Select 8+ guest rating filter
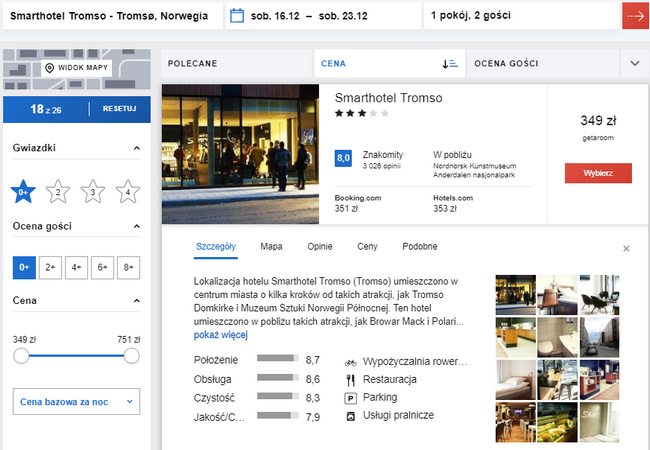 coord(129,267)
